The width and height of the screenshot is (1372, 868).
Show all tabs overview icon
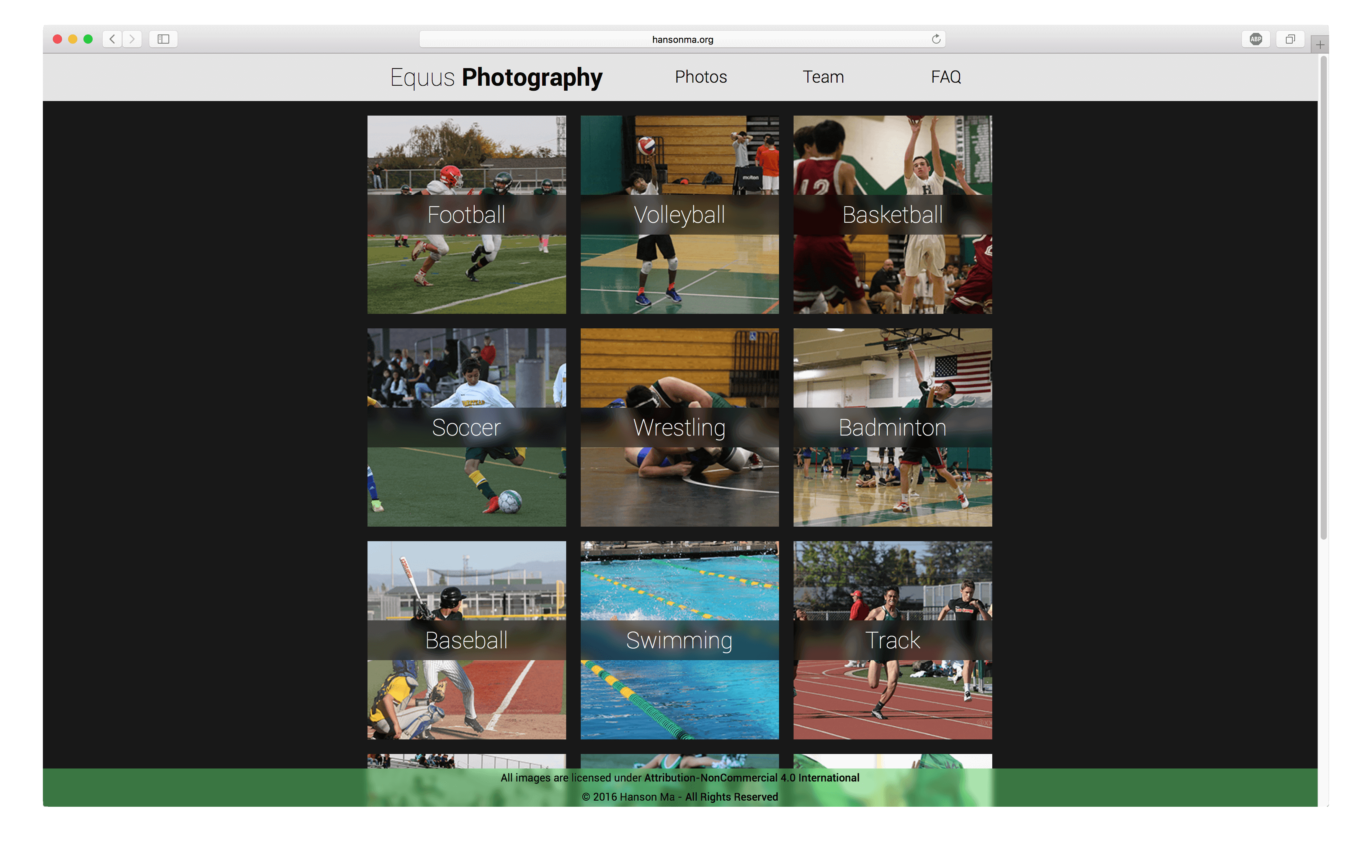(1290, 39)
